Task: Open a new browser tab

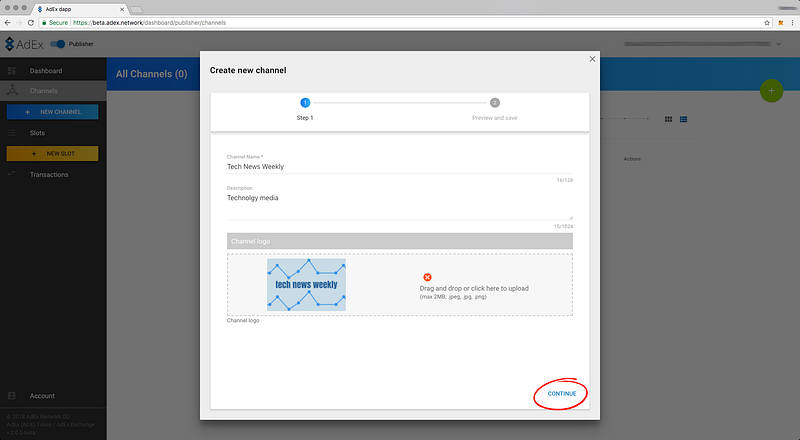Action: point(136,9)
